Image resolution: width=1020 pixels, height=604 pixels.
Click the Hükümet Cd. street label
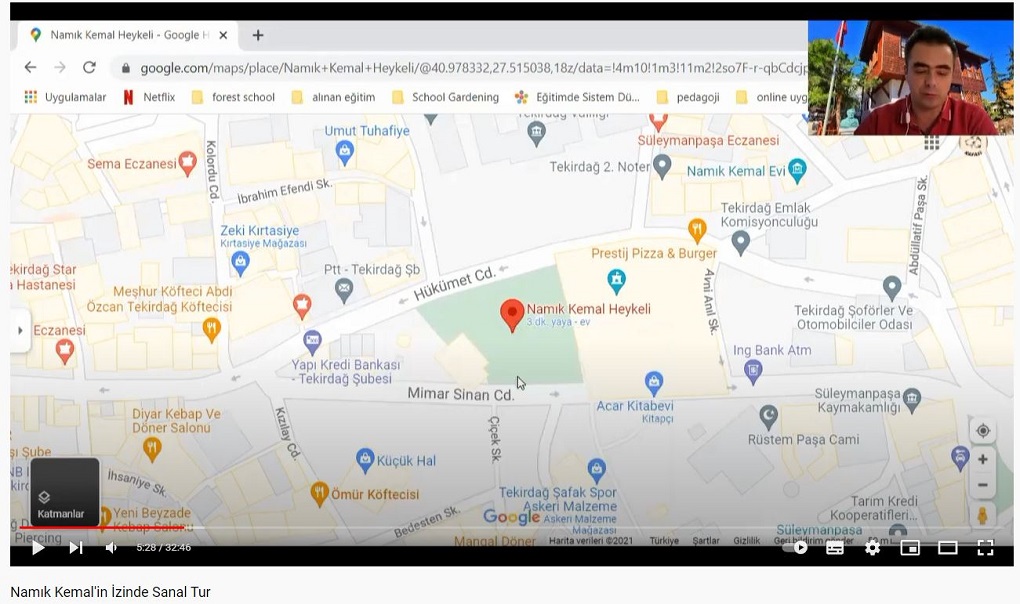[454, 284]
